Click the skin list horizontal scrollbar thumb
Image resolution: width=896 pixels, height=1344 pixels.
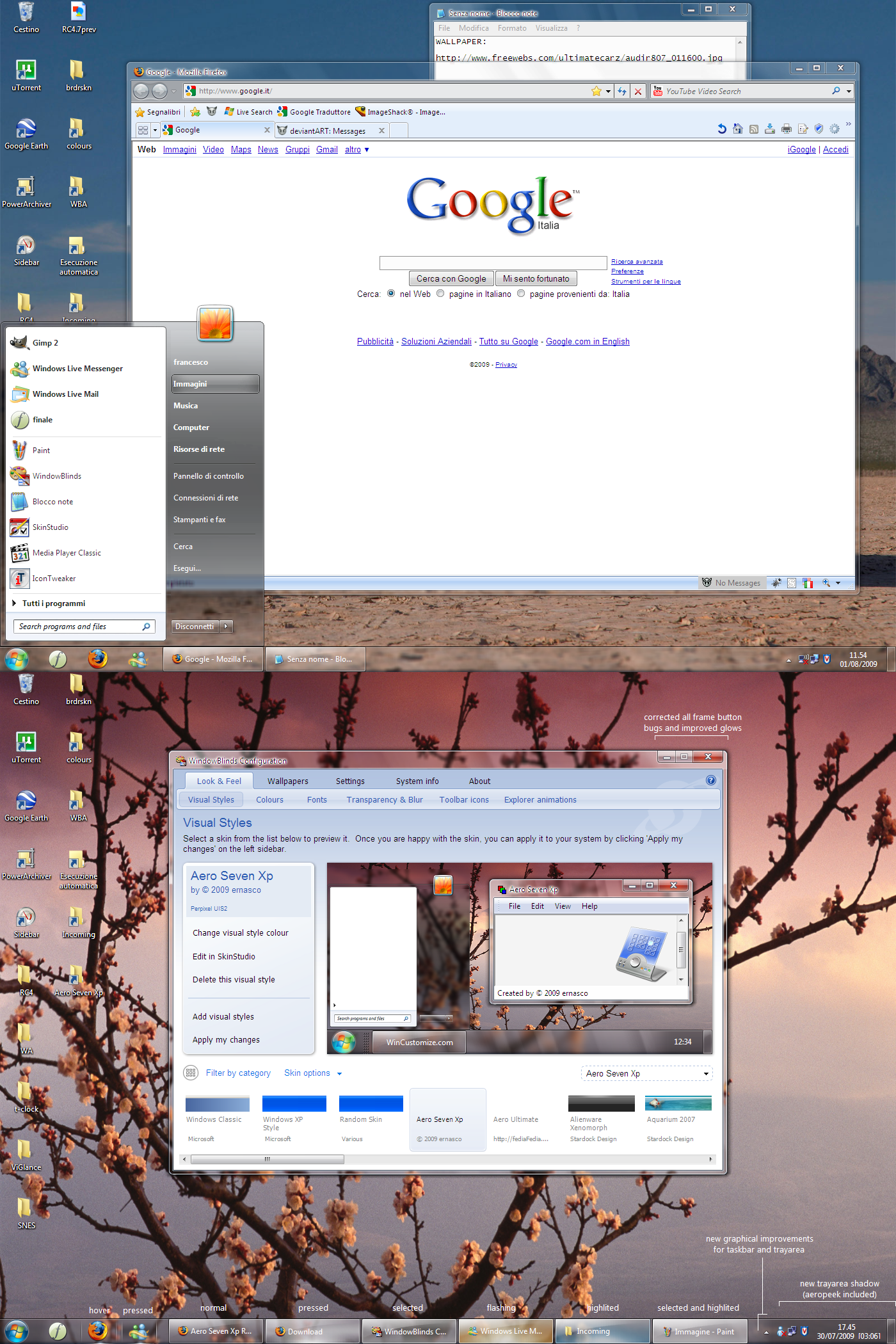tap(268, 1159)
